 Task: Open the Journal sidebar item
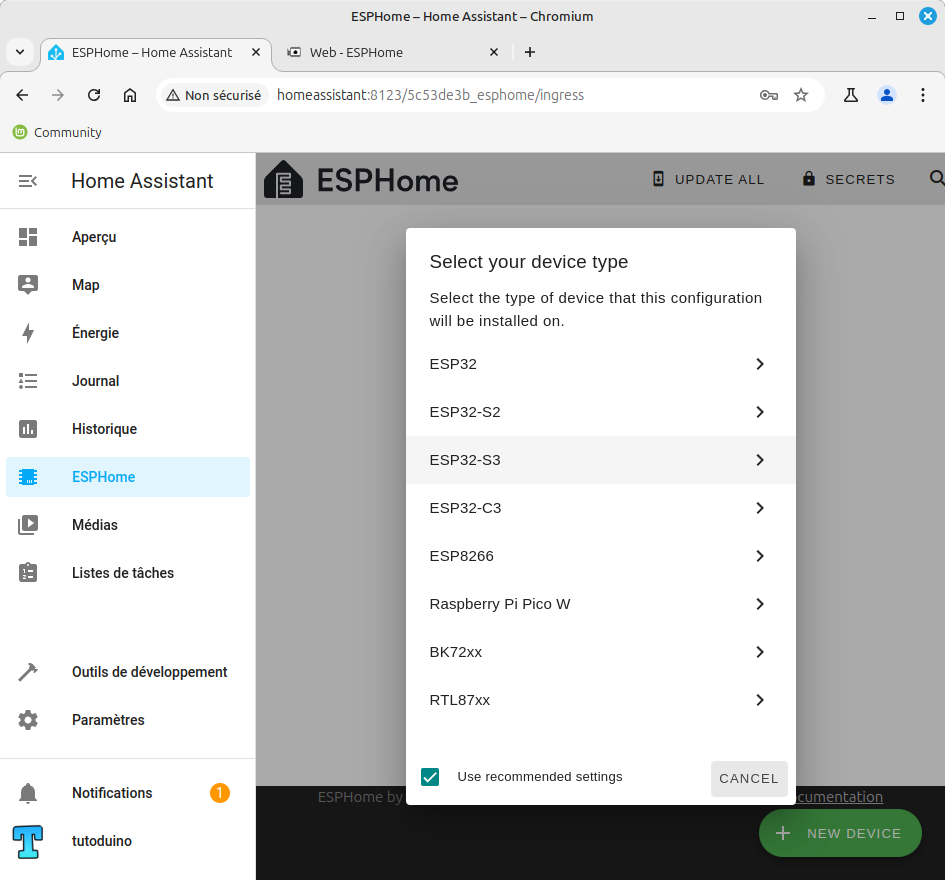(x=128, y=381)
